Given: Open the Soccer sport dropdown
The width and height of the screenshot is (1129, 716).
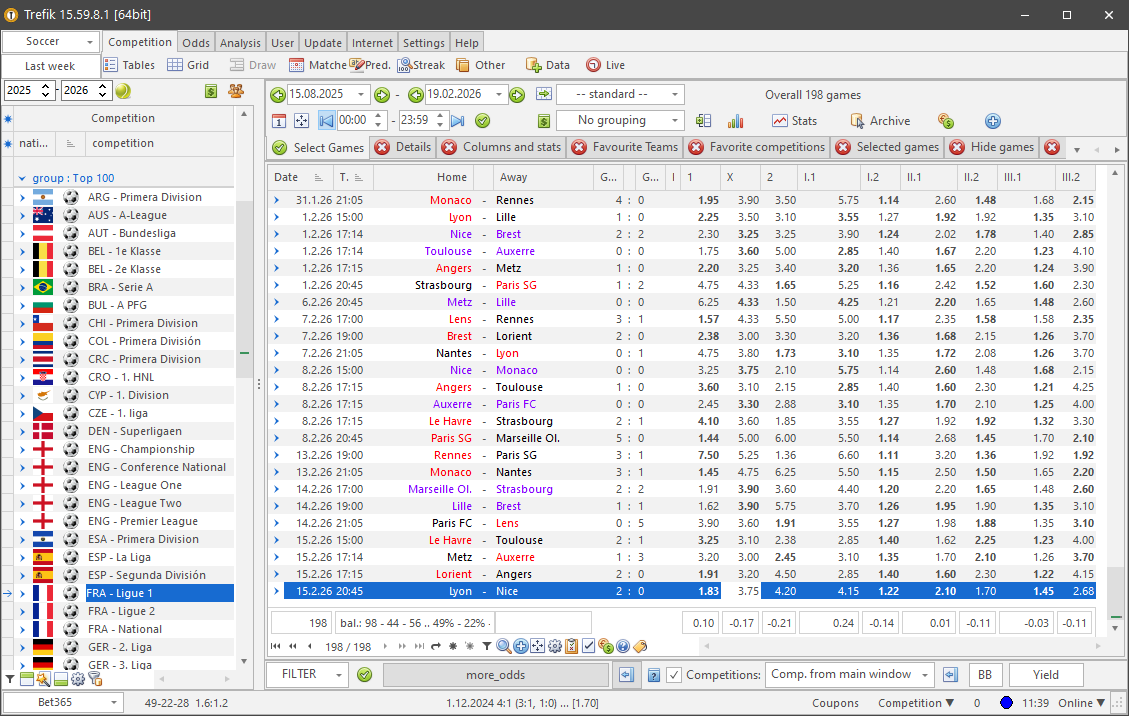Looking at the screenshot, I should click(50, 42).
